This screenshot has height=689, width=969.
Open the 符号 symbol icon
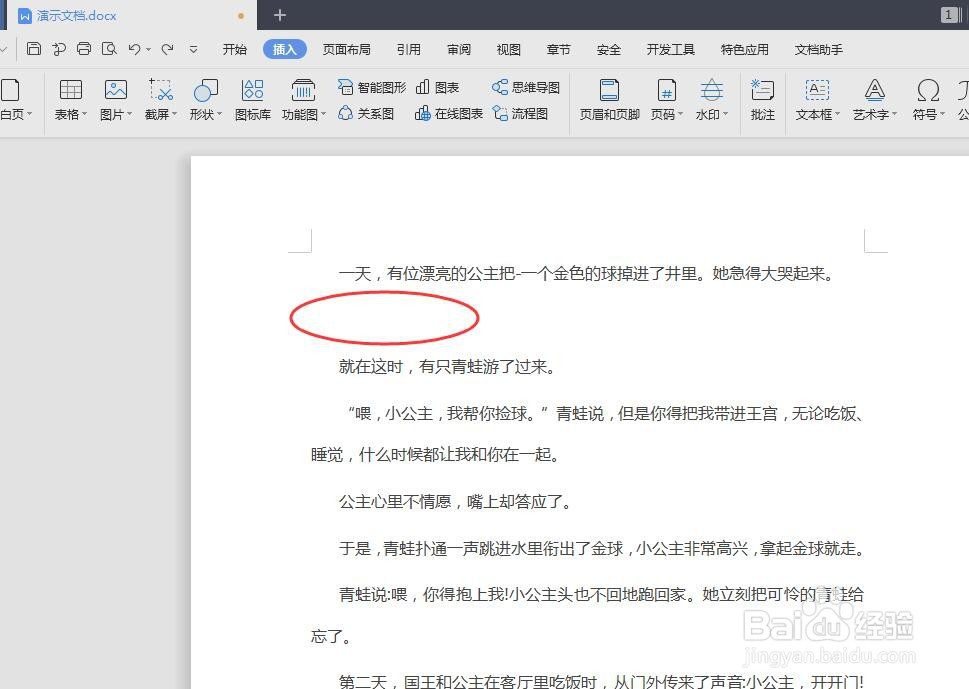point(928,90)
